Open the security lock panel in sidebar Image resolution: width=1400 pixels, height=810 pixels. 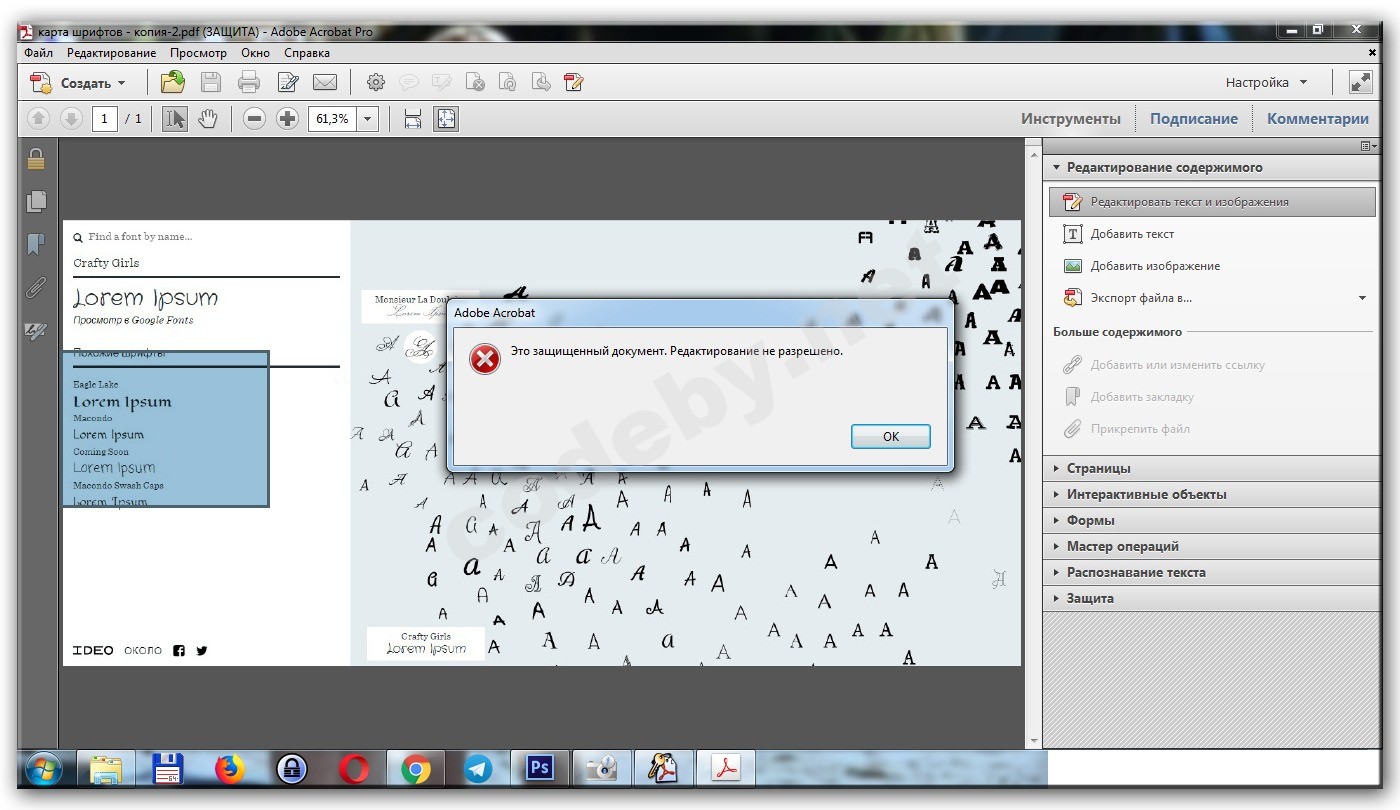pos(36,158)
